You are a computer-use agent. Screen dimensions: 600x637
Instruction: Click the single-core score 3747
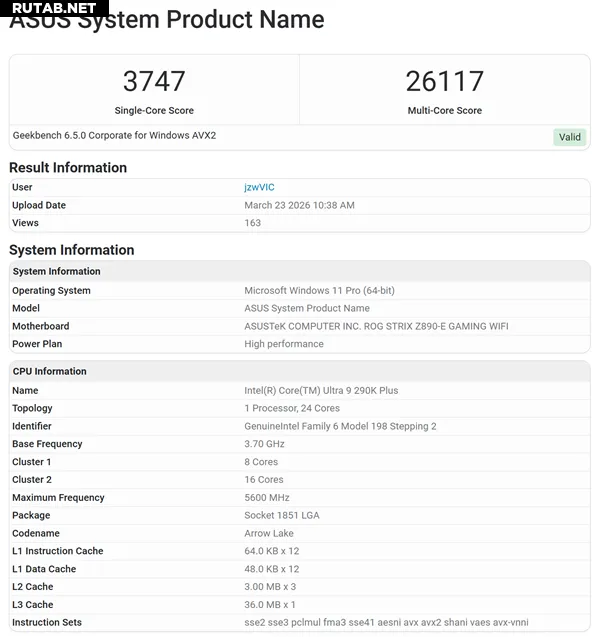pyautogui.click(x=154, y=81)
